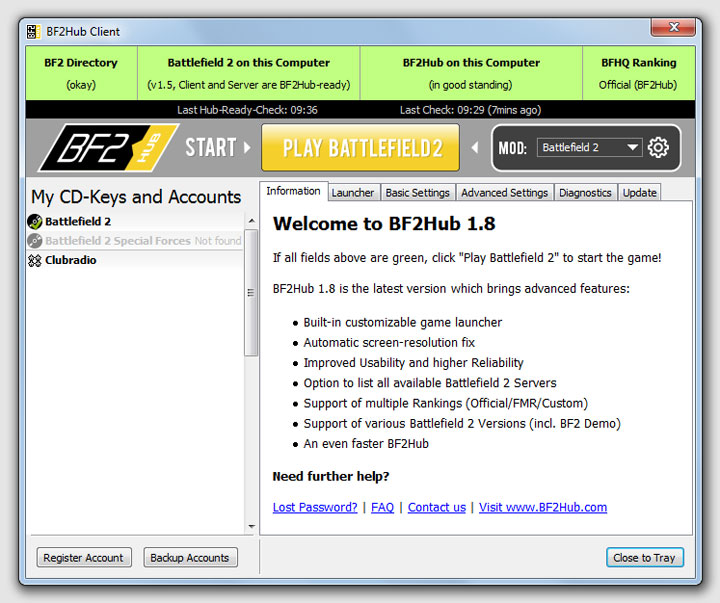Screen dimensions: 720x603
Task: Click the Last Check: 09:29 text
Action: click(x=470, y=110)
